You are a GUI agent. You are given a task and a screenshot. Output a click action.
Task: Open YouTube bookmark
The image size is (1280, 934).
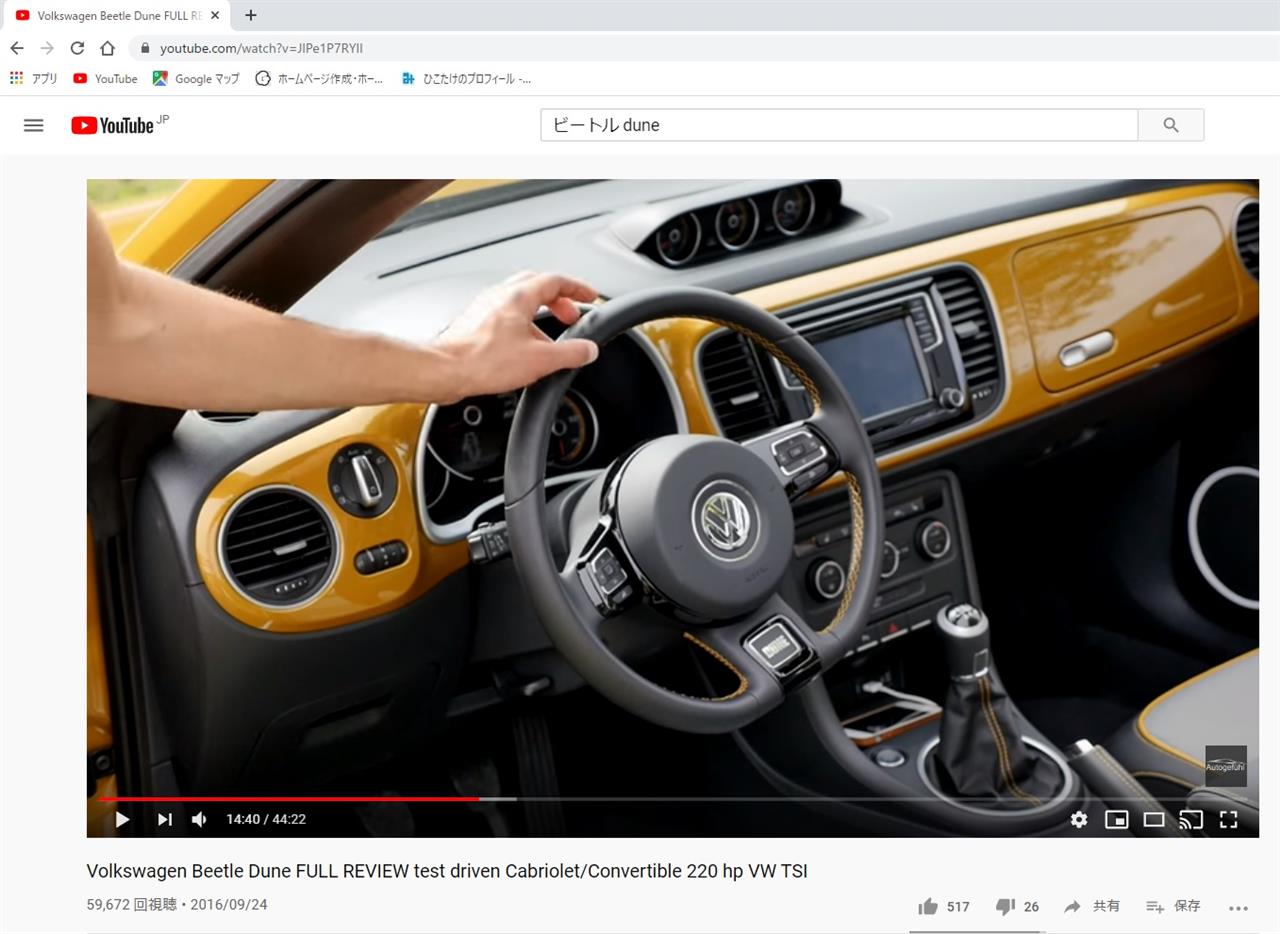click(105, 78)
